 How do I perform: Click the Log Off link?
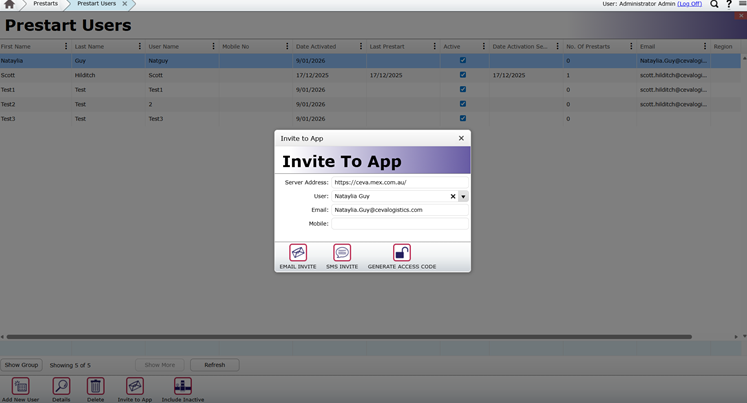click(689, 4)
